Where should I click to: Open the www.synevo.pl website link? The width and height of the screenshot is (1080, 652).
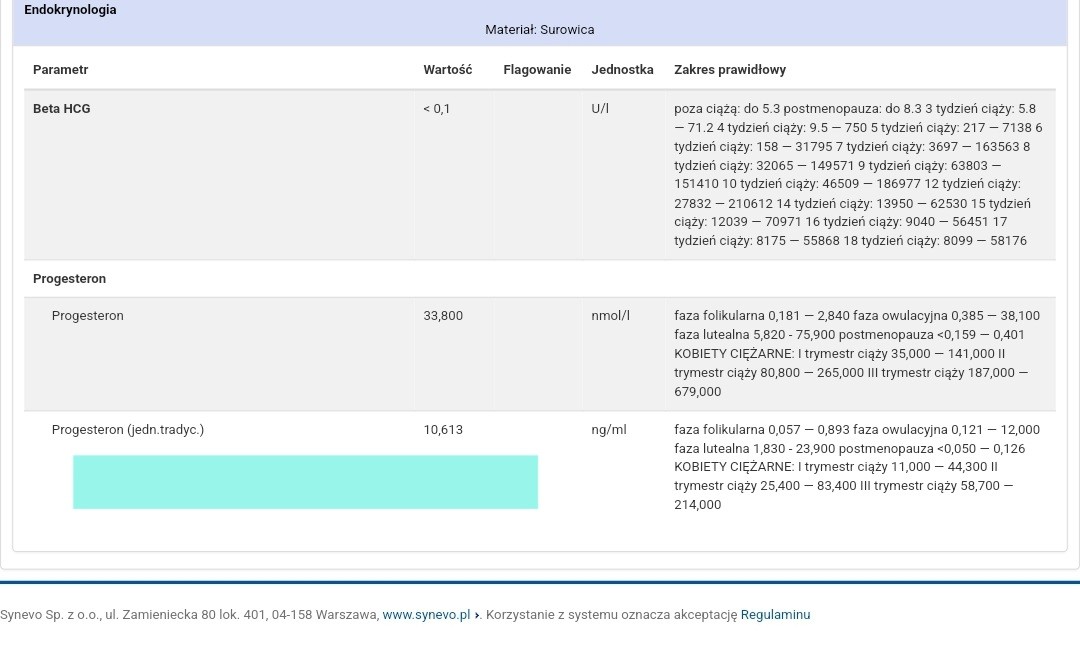pos(425,615)
